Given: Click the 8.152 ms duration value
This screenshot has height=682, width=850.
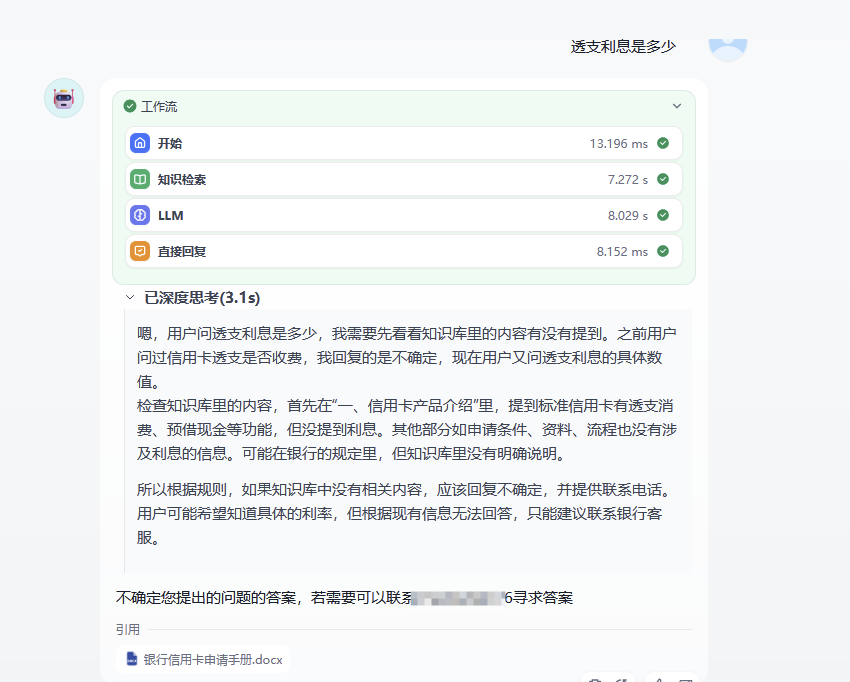Looking at the screenshot, I should pos(622,252).
